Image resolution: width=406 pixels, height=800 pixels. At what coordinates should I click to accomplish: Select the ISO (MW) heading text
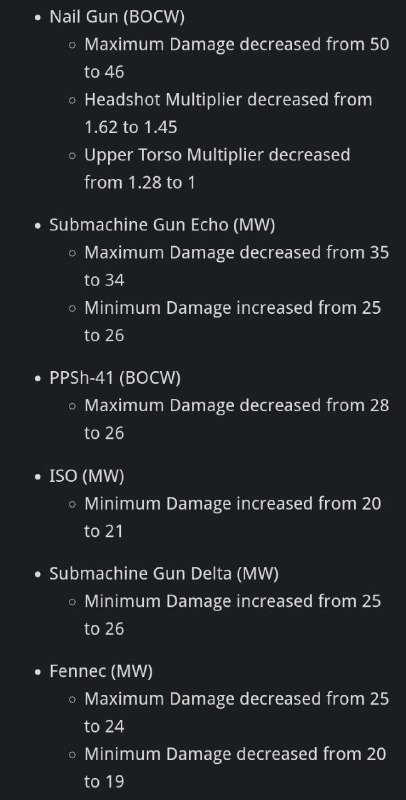pos(87,476)
